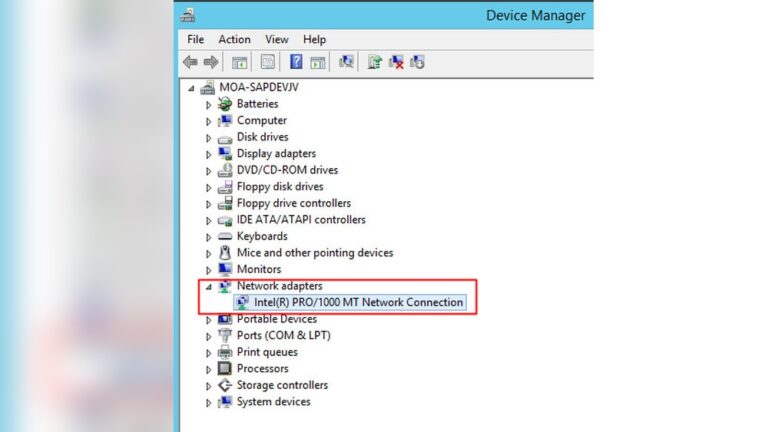Viewport: 768px width, 432px height.
Task: Click the Disable device down-arrow icon
Action: pyautogui.click(x=417, y=62)
